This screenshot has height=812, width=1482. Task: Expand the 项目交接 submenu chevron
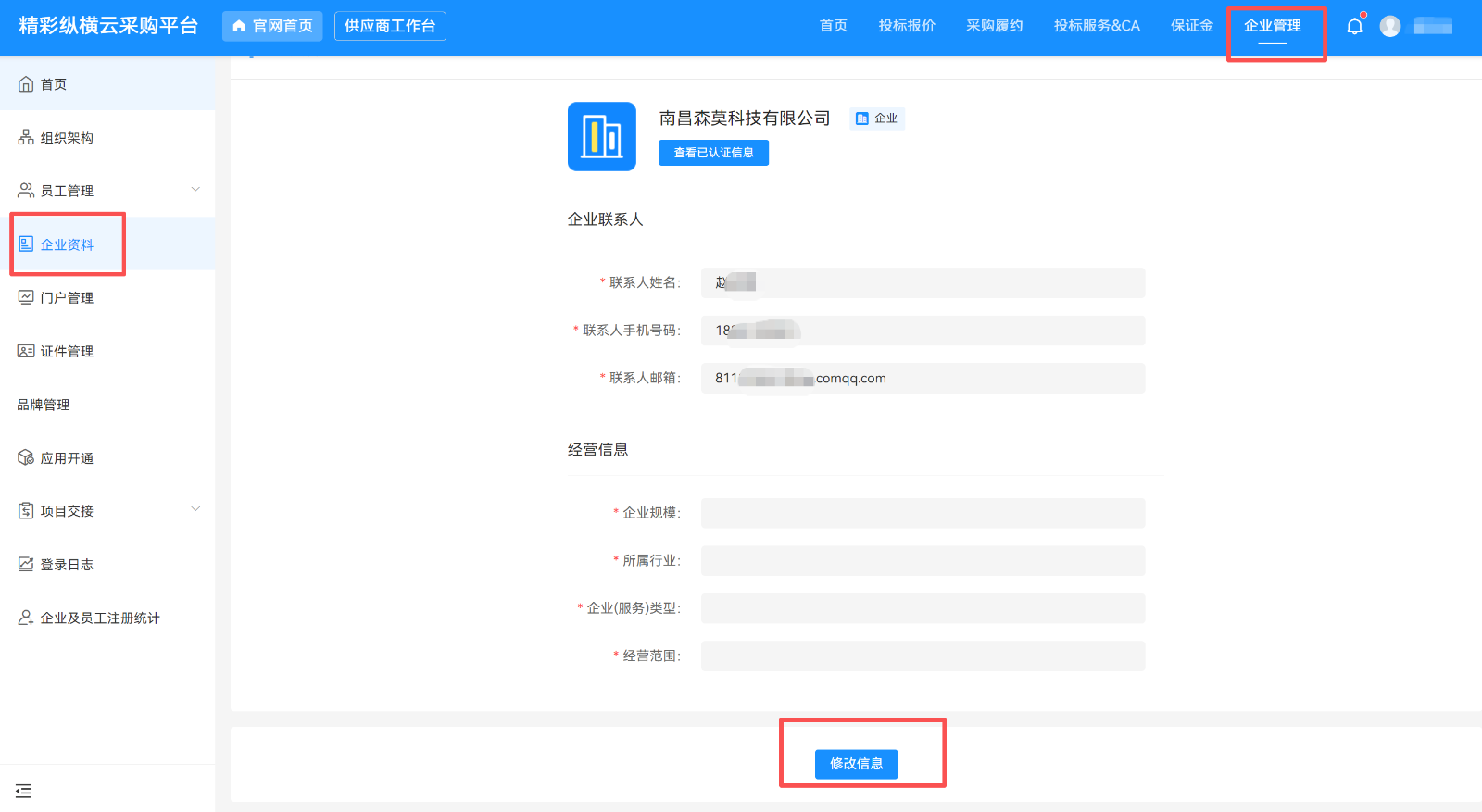pyautogui.click(x=195, y=509)
